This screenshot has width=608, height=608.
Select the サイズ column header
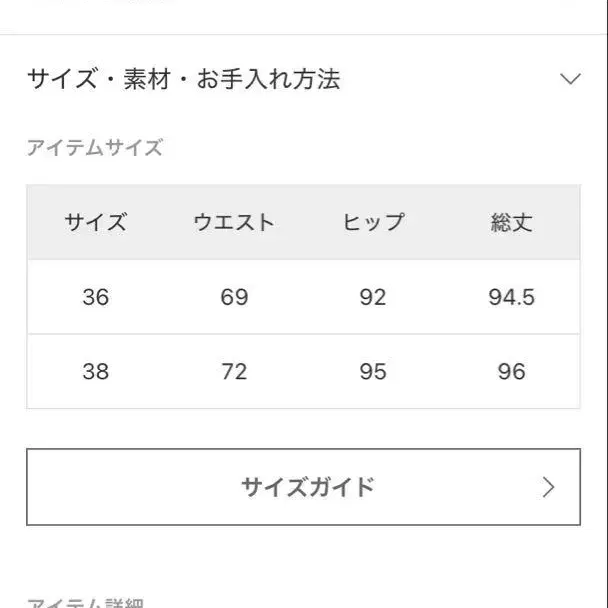[96, 222]
